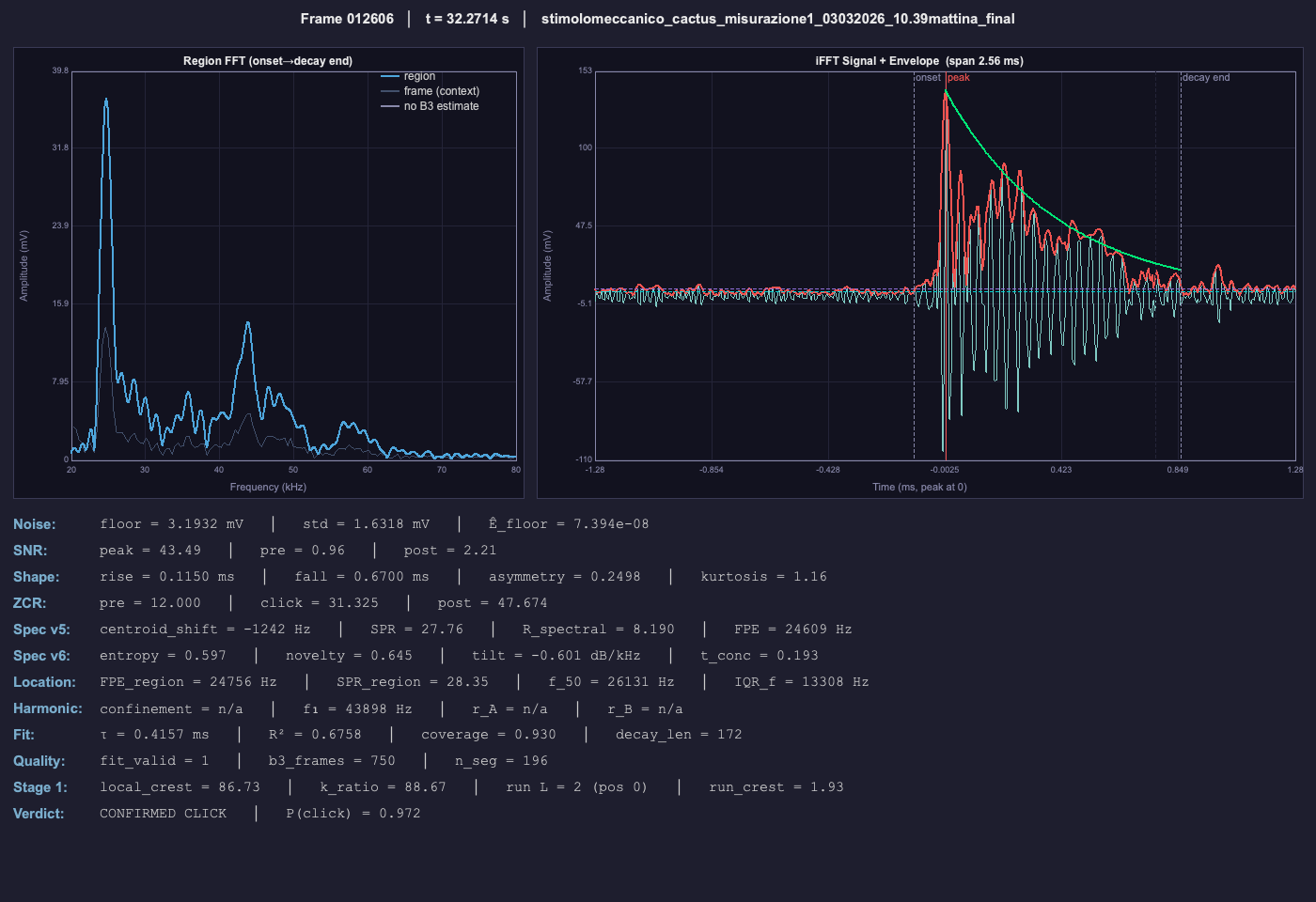Click the 'local_crest = 86.73' value
The image size is (1316, 902).
(x=180, y=787)
